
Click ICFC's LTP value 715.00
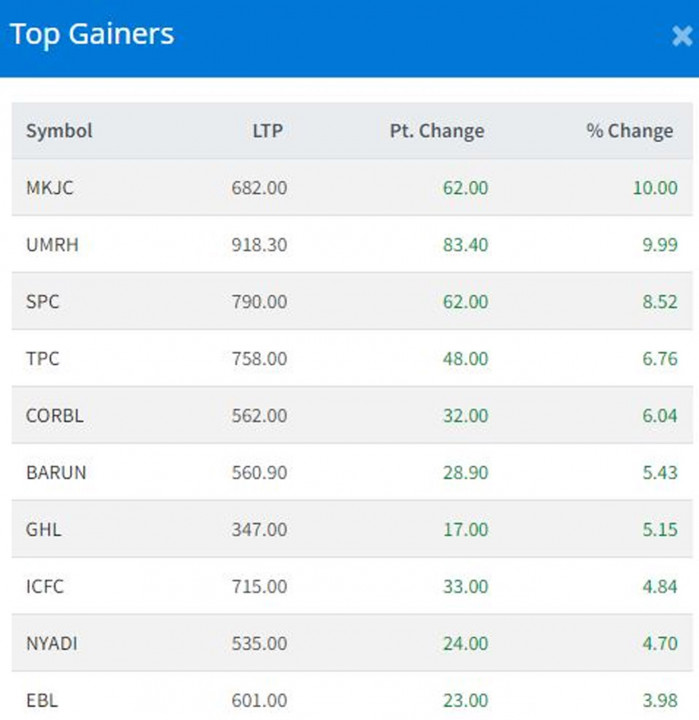tap(257, 586)
